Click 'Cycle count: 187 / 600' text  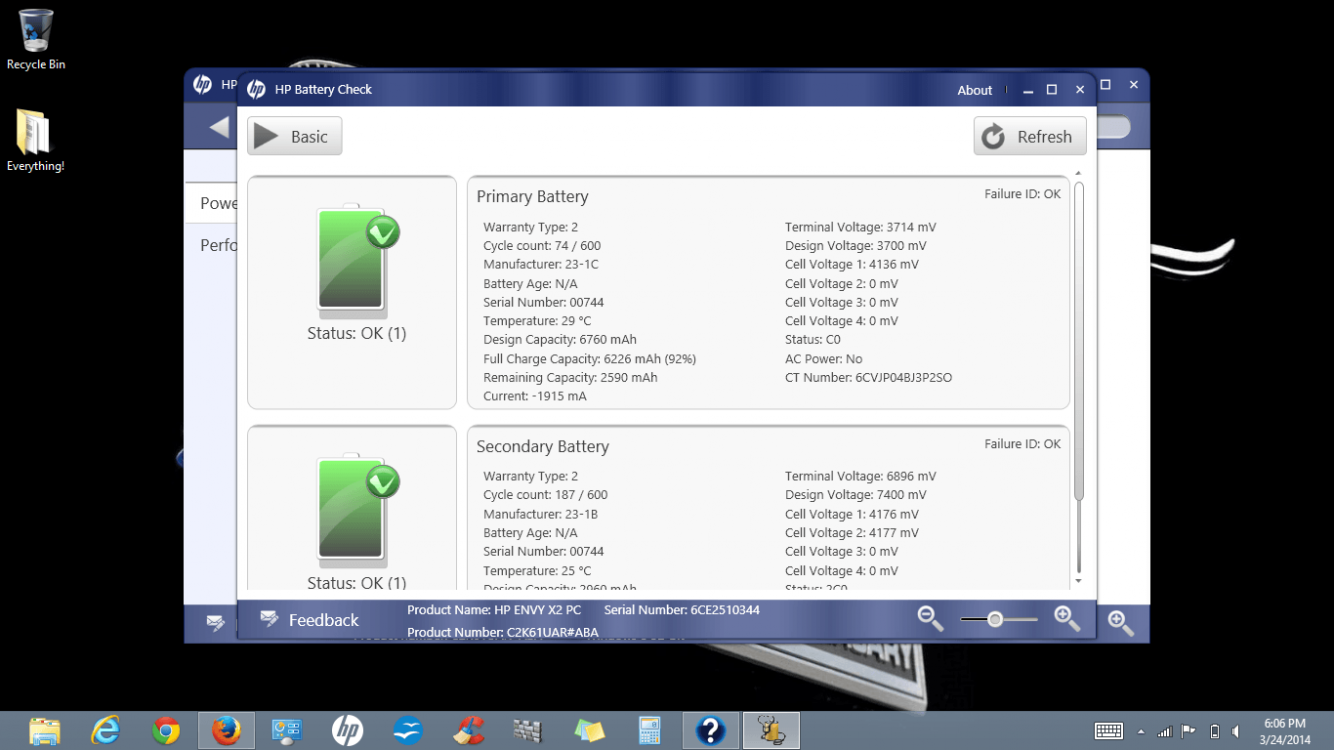(545, 495)
